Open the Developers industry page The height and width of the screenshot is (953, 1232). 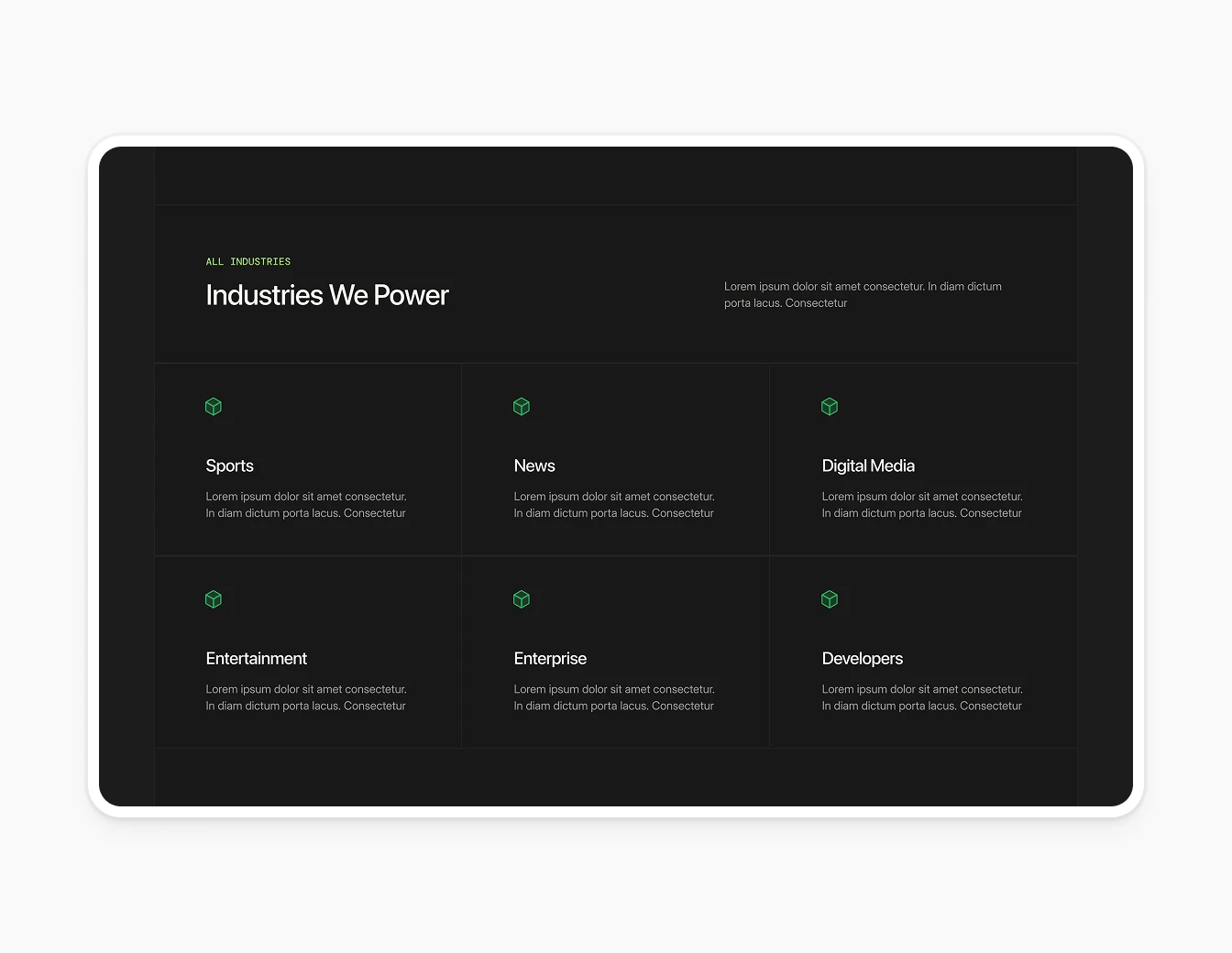click(x=922, y=651)
